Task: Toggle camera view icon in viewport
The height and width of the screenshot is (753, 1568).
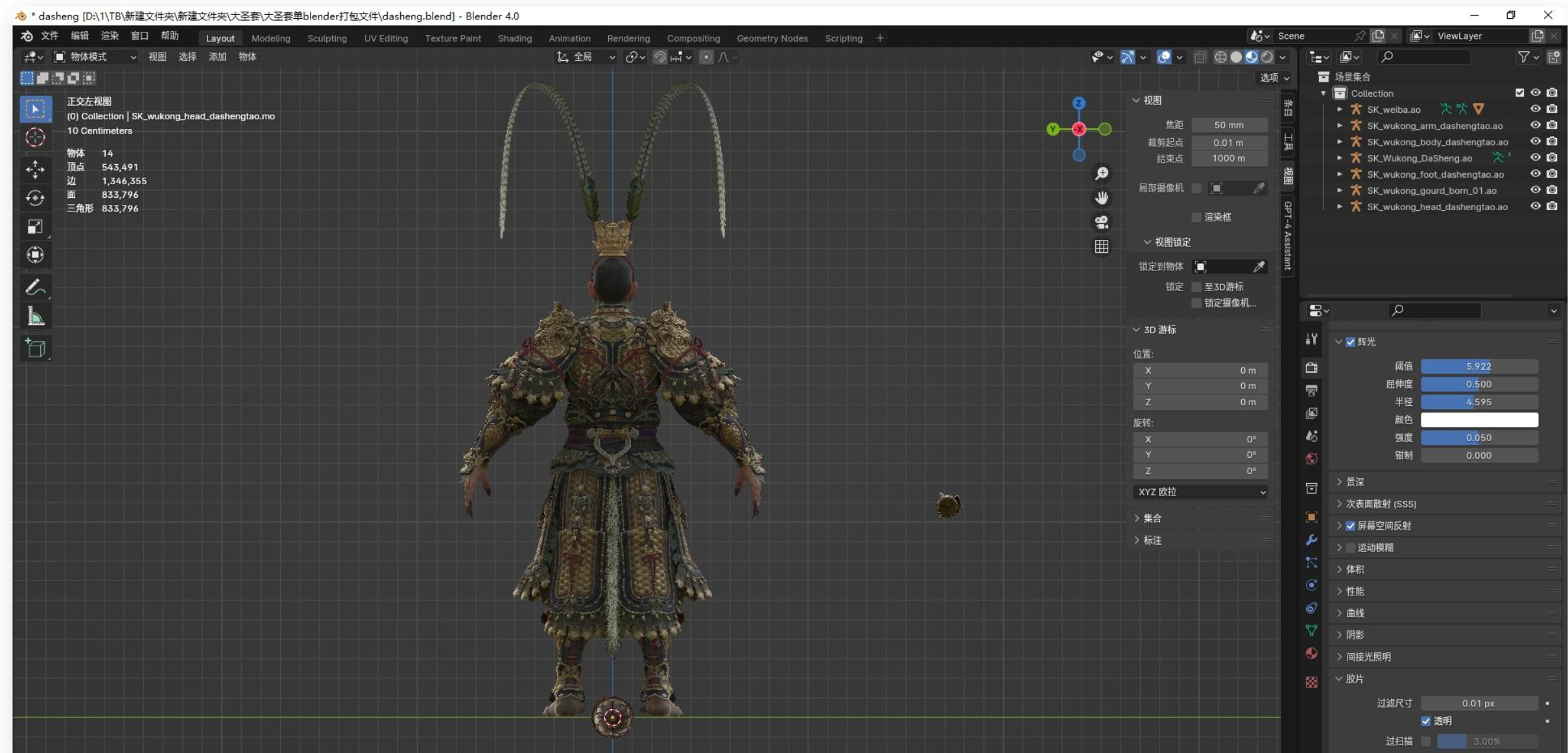Action: pos(1101,222)
